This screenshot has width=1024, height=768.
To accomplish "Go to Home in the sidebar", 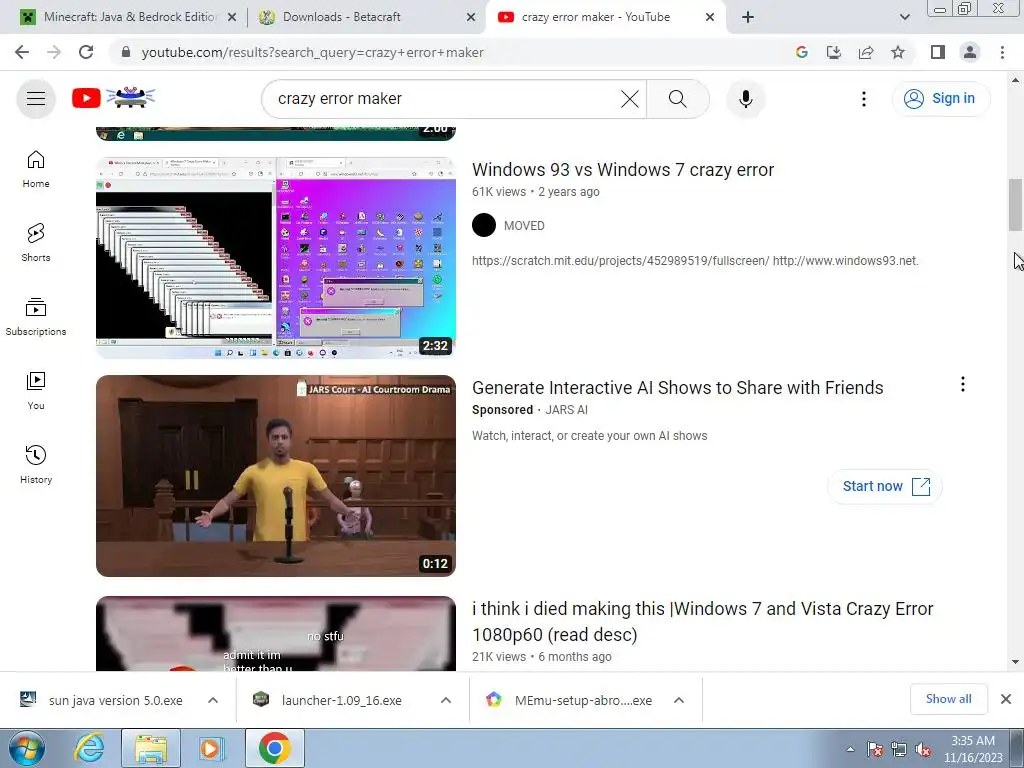I will point(36,169).
